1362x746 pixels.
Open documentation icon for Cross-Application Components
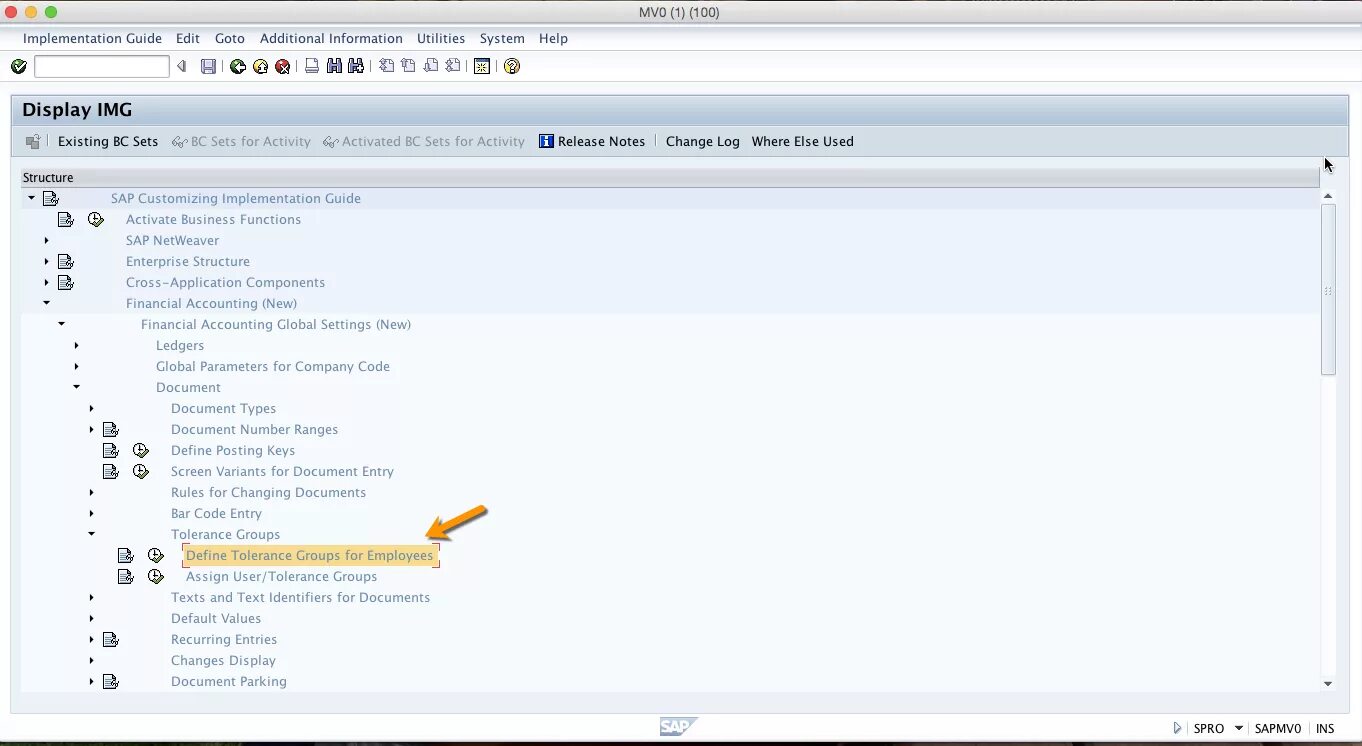66,283
